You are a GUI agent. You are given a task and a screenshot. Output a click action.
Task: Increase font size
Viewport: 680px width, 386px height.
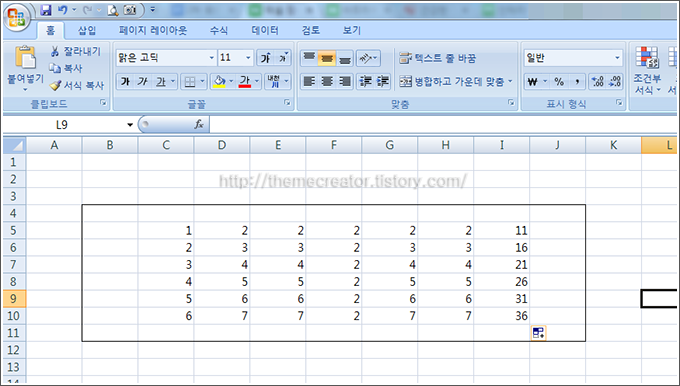click(265, 58)
